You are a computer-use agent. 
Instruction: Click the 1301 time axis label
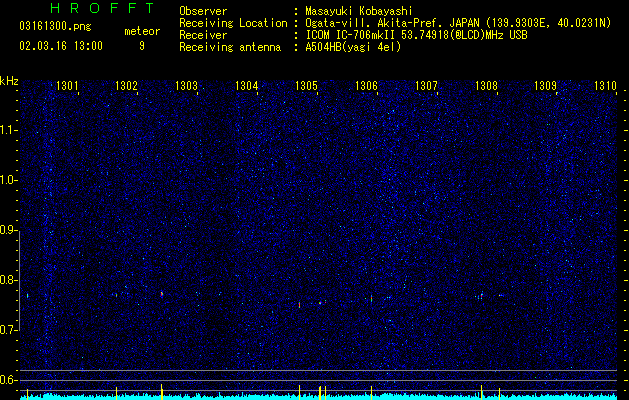pos(67,85)
